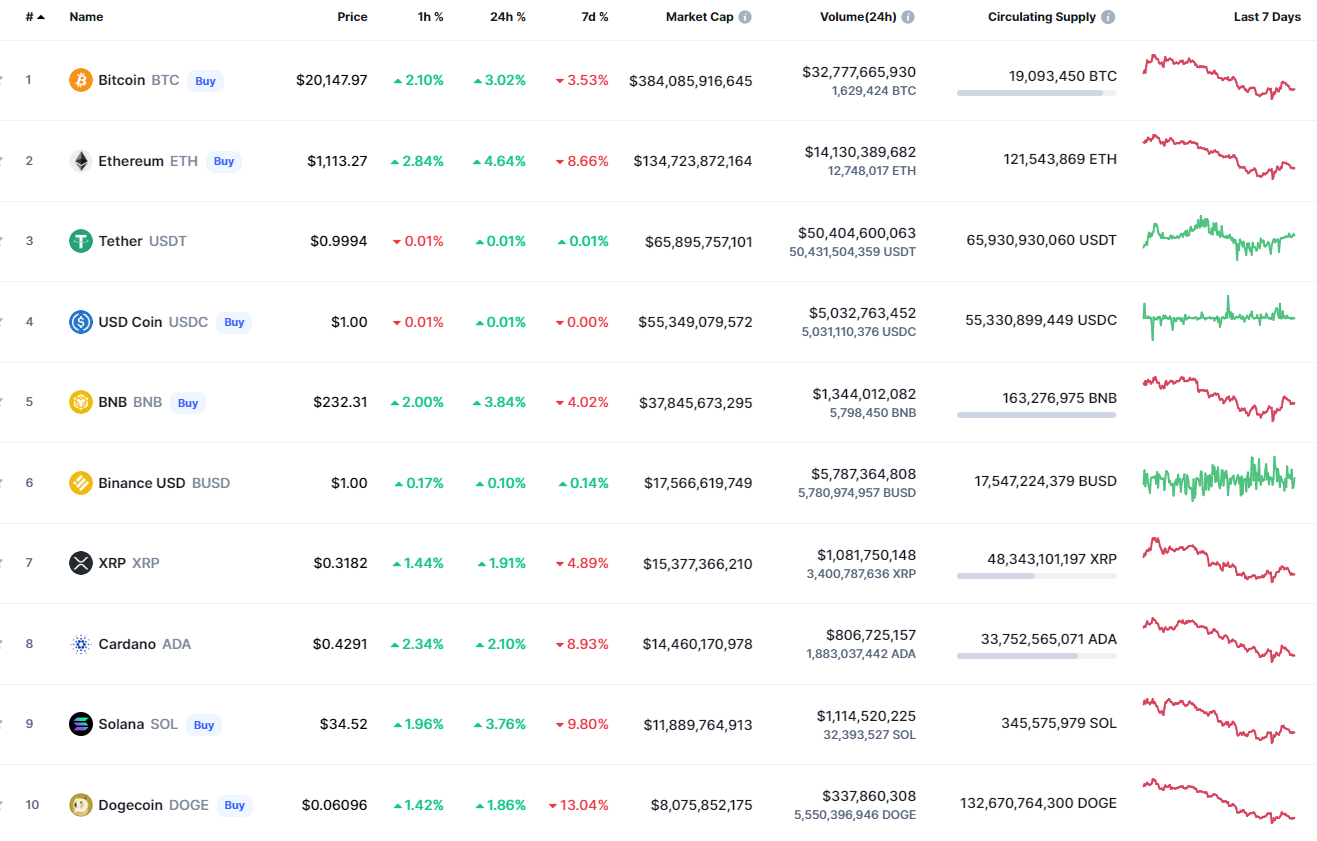Click Bitcoin price $20,147.97

(x=332, y=80)
